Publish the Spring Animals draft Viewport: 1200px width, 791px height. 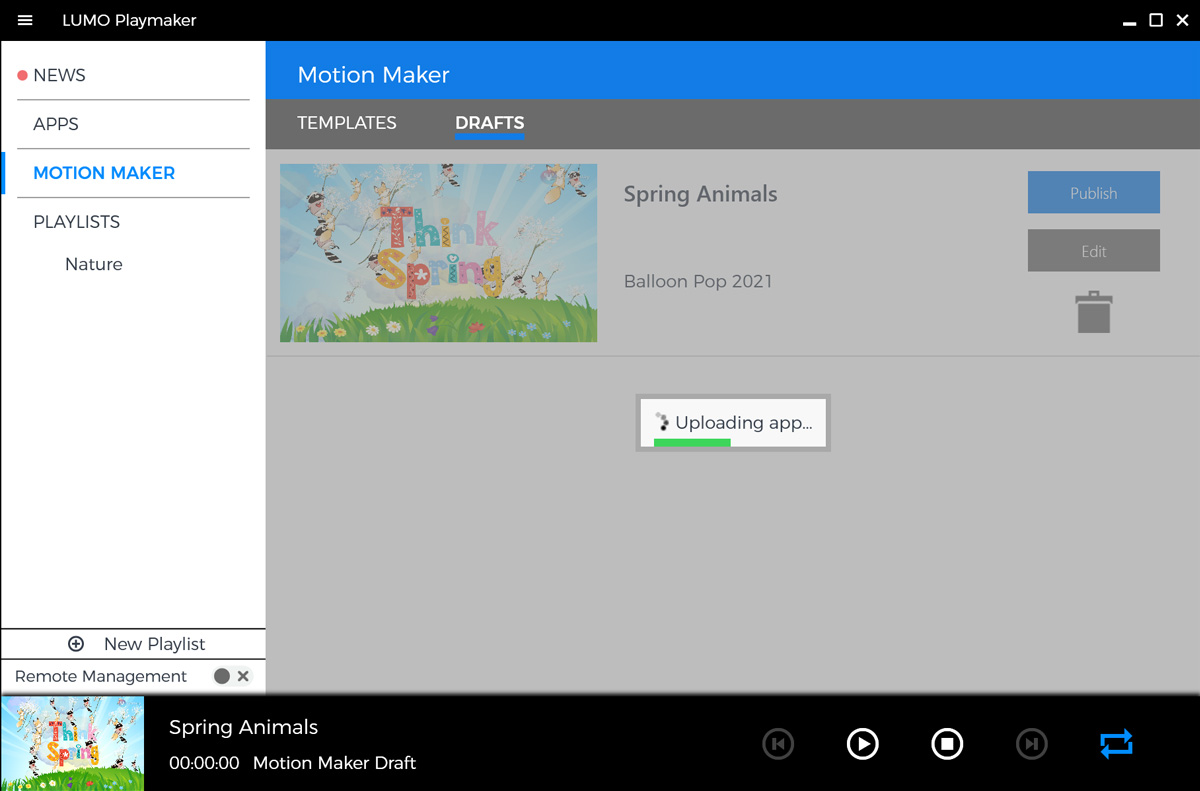click(x=1094, y=193)
